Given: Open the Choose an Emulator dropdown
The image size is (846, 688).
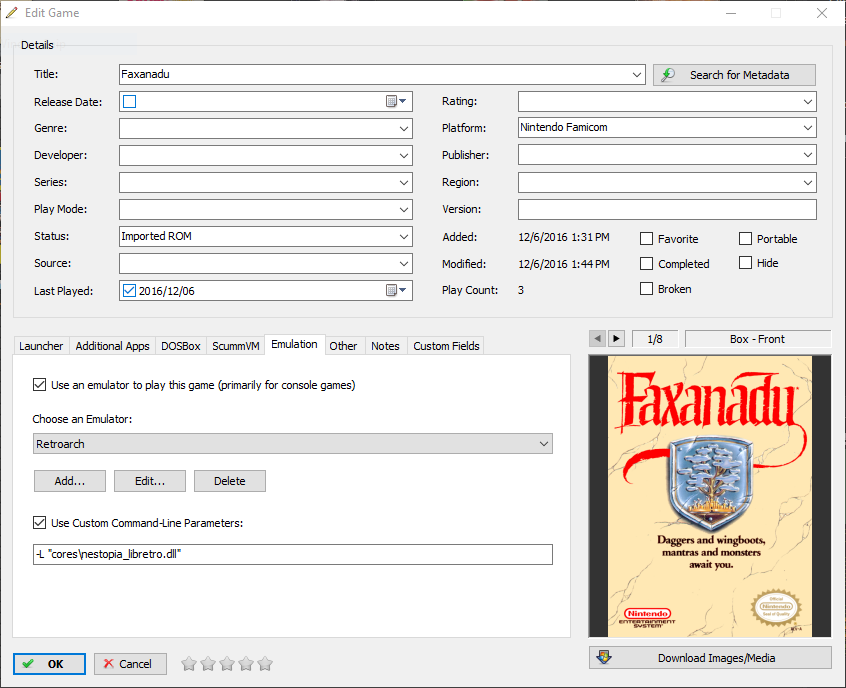Looking at the screenshot, I should [293, 444].
